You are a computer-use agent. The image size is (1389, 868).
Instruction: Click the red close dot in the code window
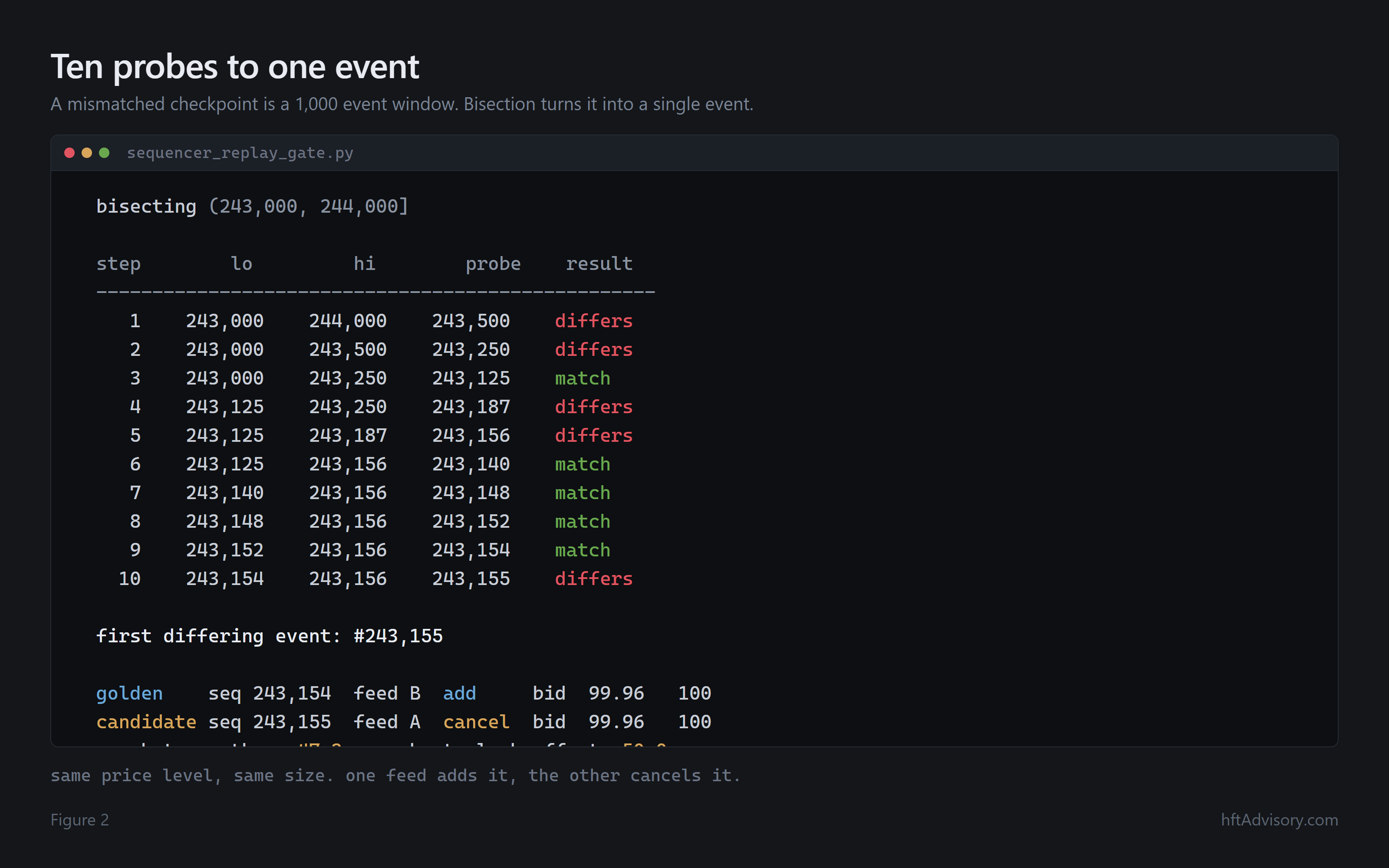coord(69,153)
